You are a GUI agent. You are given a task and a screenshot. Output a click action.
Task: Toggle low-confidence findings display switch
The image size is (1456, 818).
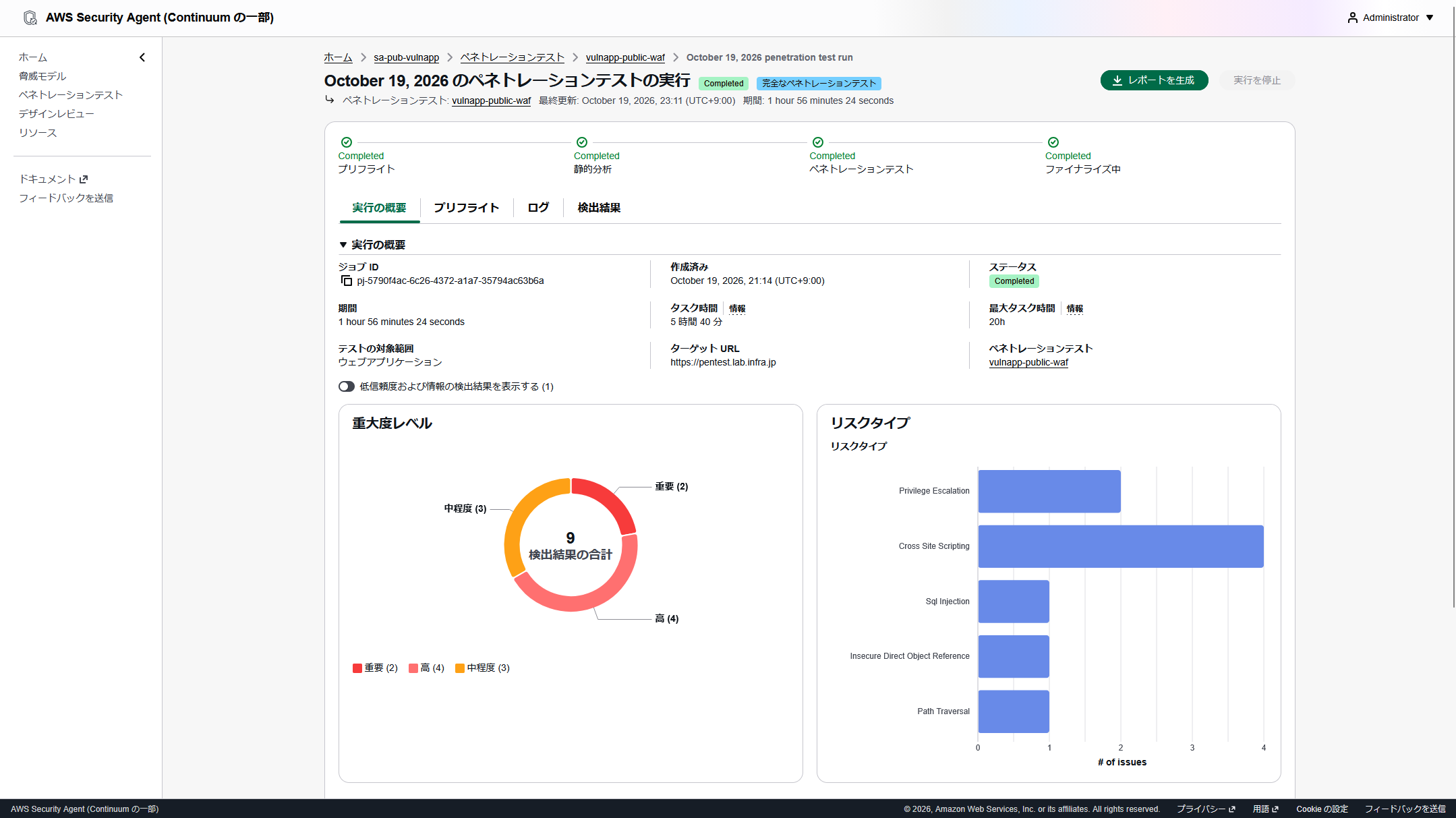347,386
